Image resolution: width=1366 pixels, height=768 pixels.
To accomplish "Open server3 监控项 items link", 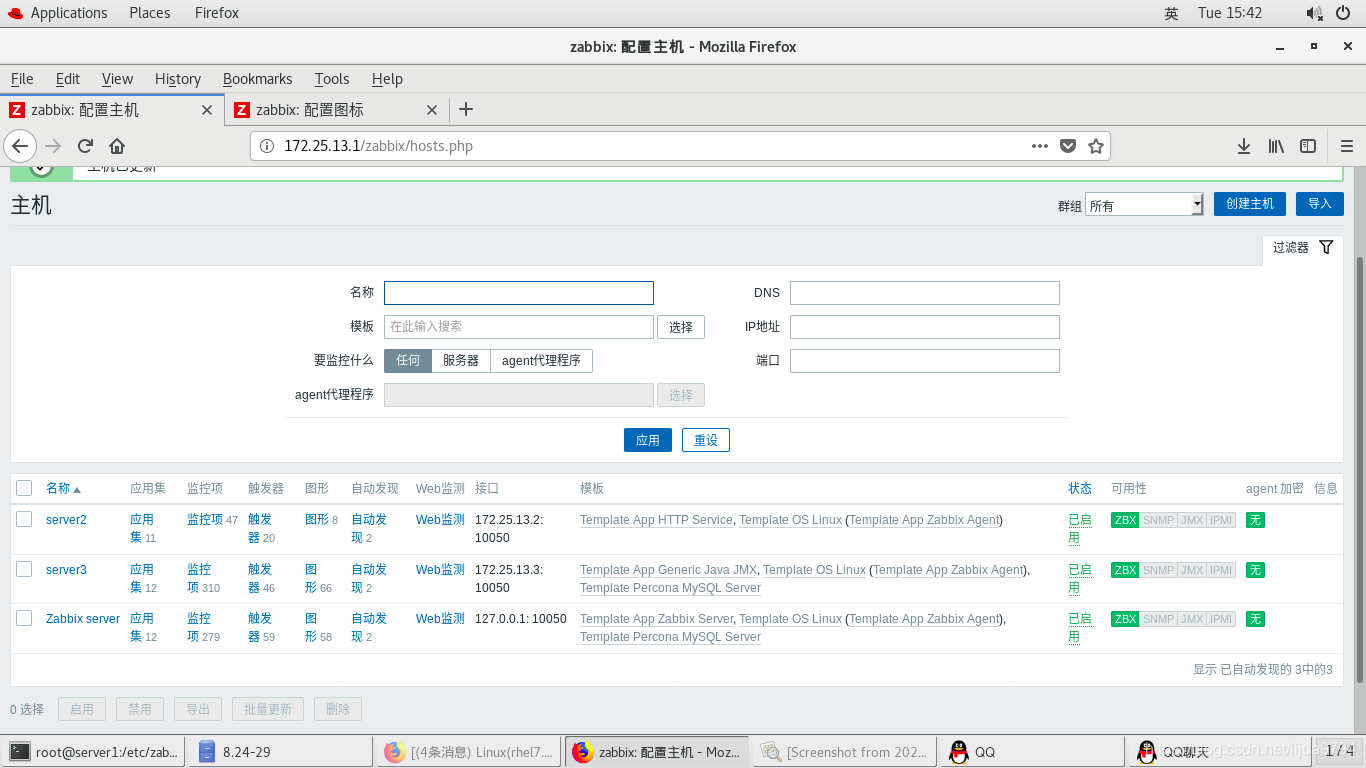I will point(199,578).
